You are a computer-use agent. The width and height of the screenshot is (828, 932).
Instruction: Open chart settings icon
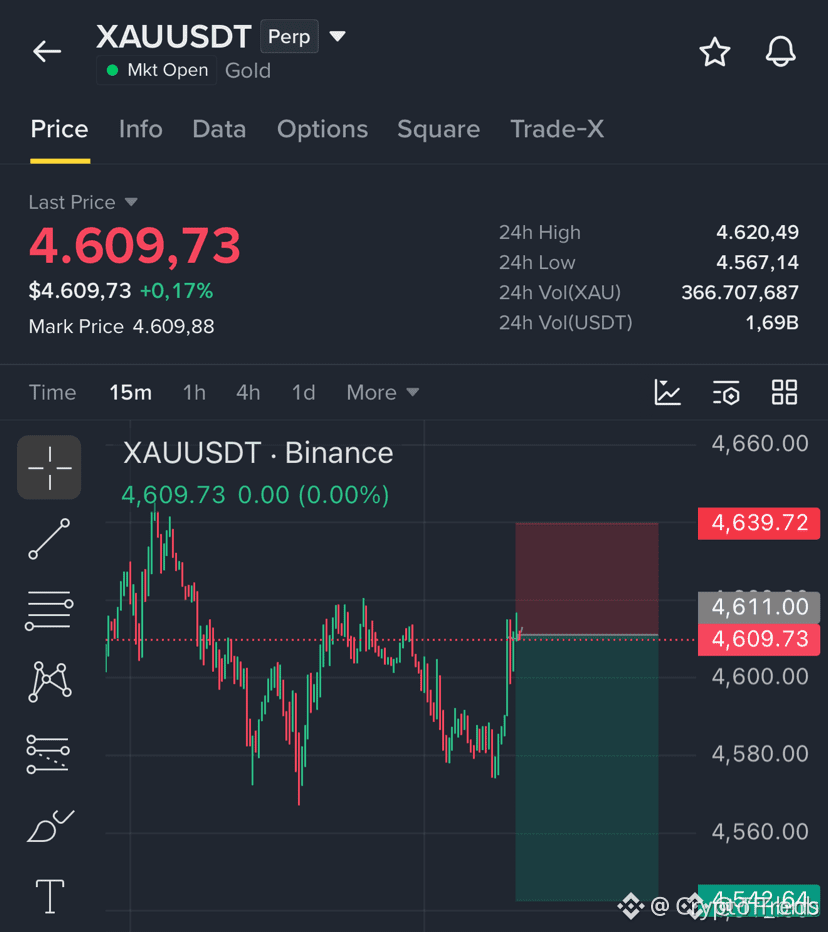(726, 392)
